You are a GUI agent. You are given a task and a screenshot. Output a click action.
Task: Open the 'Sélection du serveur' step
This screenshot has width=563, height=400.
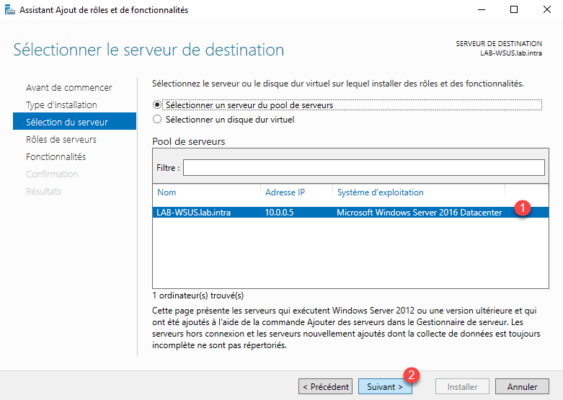pyautogui.click(x=74, y=122)
